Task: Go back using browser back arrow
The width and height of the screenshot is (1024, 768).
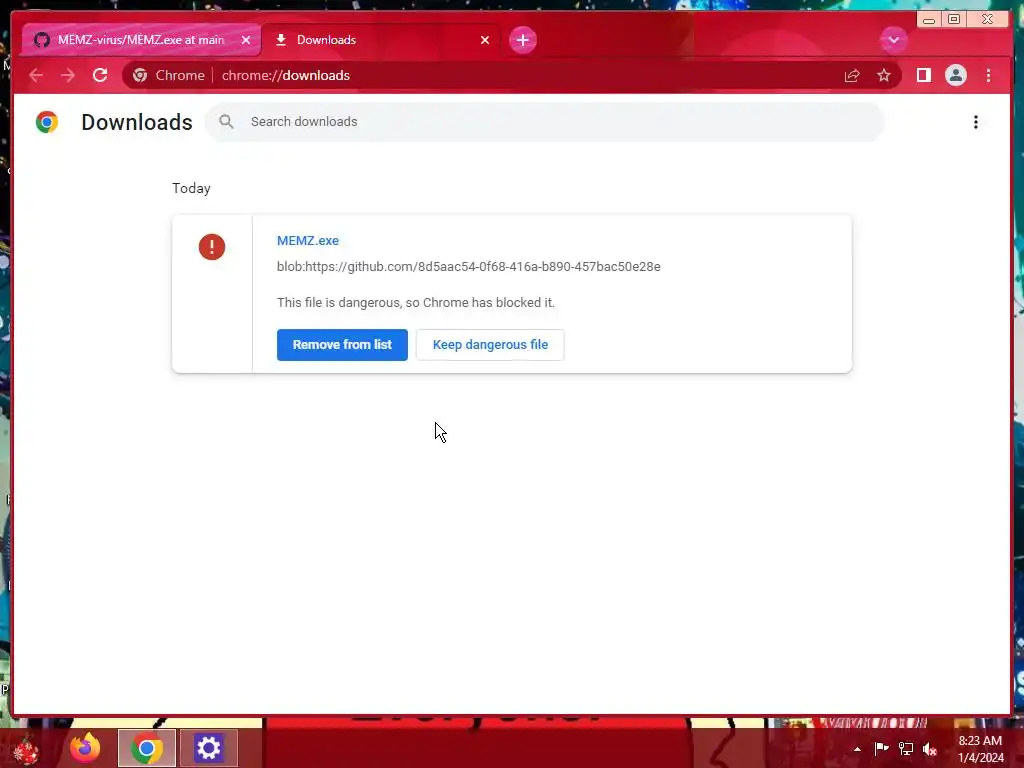Action: pyautogui.click(x=36, y=76)
